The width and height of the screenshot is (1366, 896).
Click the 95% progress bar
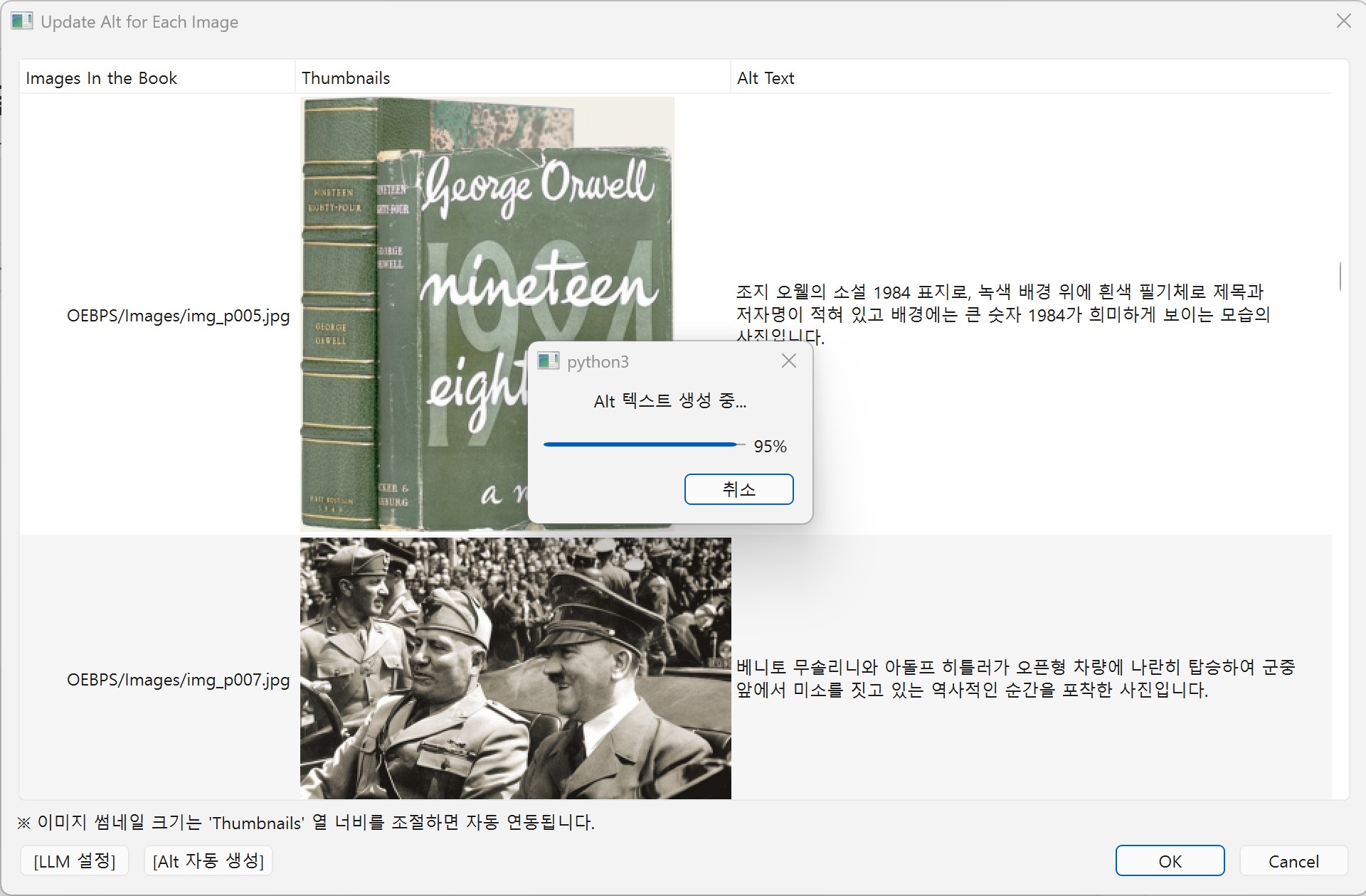coord(643,444)
